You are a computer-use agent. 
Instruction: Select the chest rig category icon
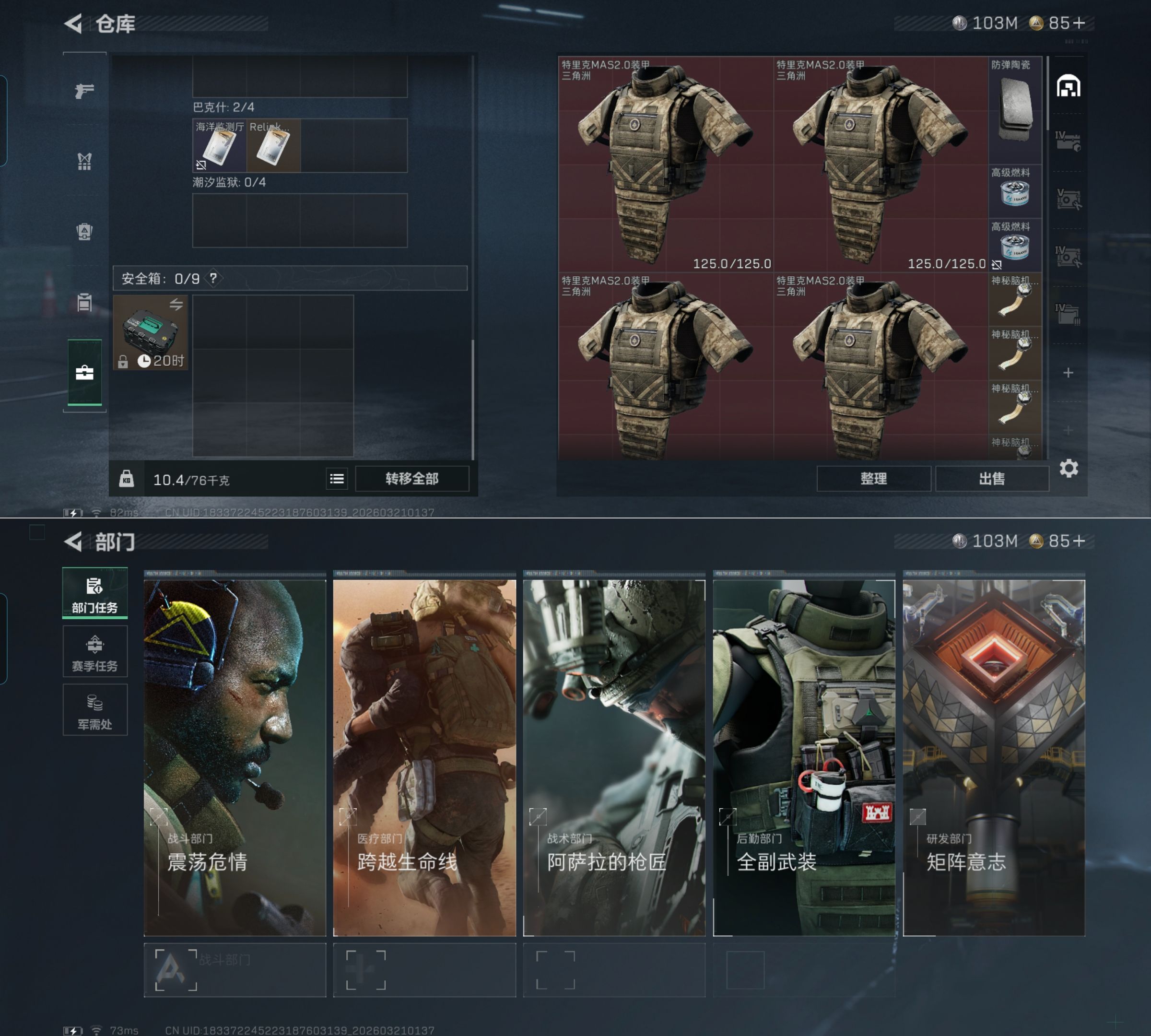click(84, 162)
